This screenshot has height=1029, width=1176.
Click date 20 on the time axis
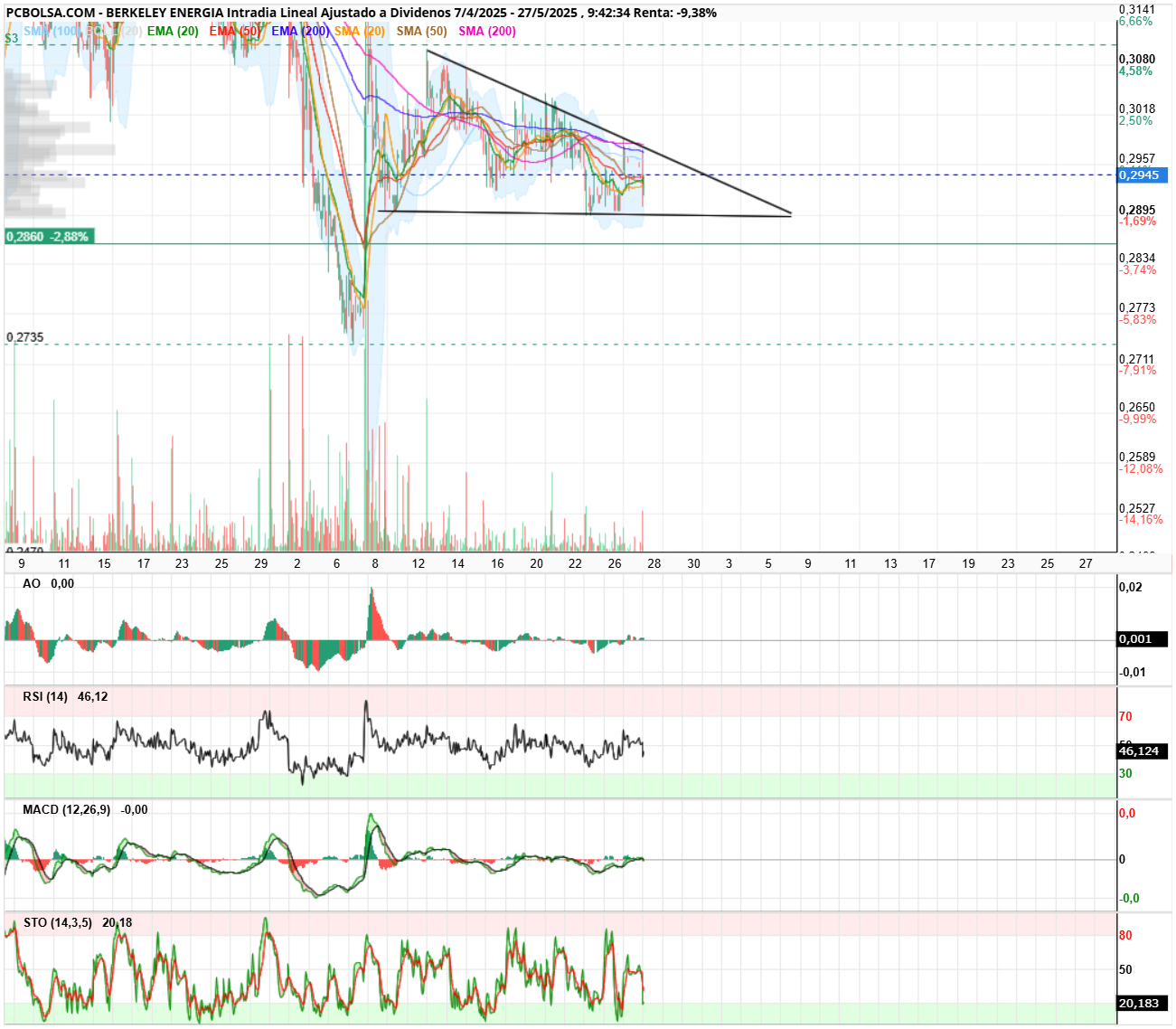pyautogui.click(x=536, y=563)
